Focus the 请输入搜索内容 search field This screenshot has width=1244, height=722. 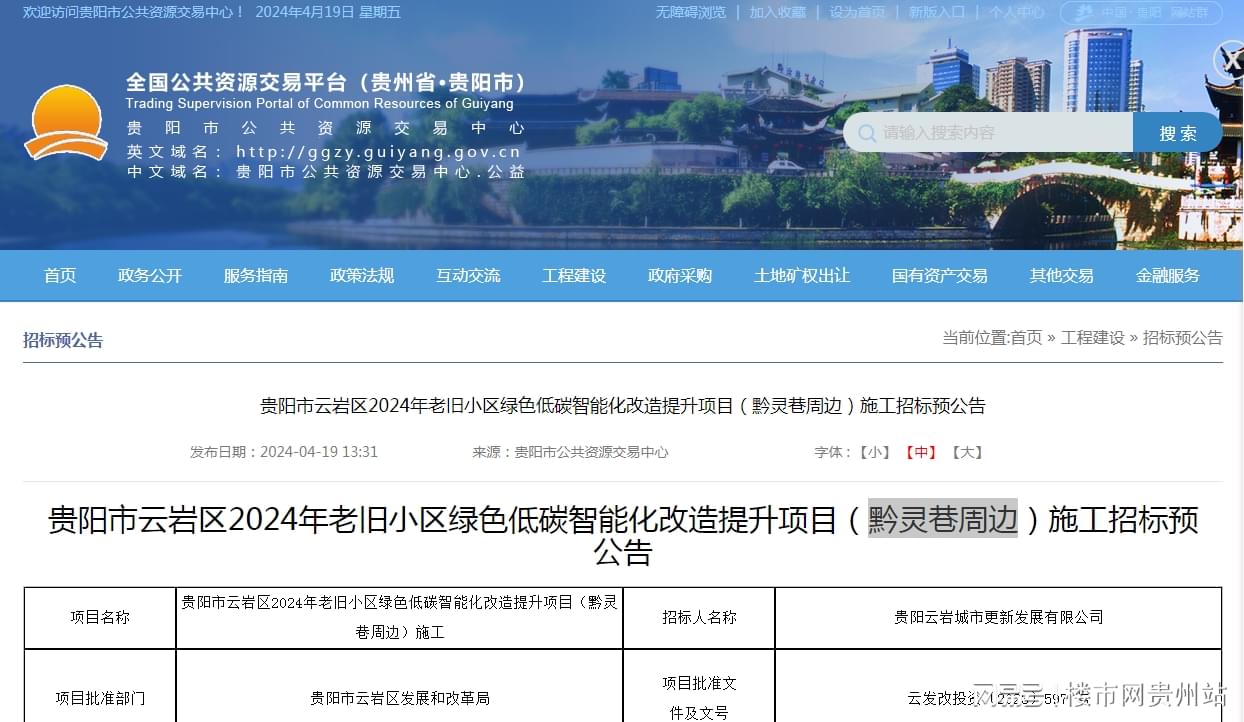988,133
